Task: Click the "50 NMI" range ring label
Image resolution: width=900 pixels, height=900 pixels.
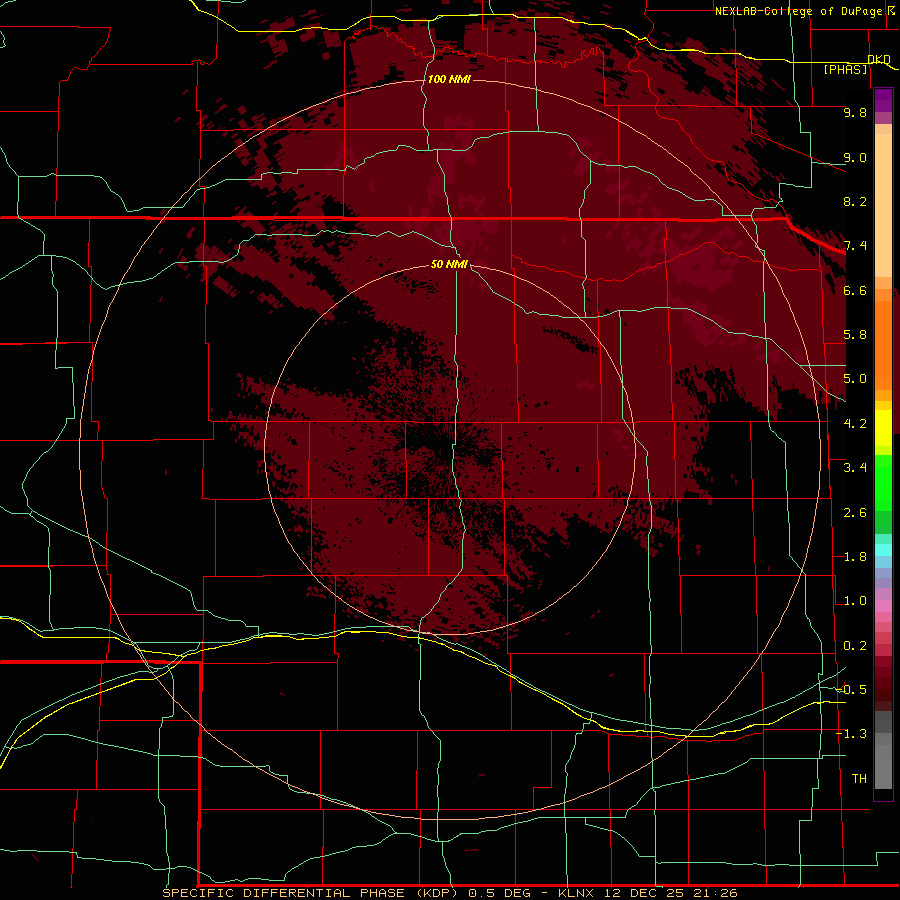Action: pos(449,264)
